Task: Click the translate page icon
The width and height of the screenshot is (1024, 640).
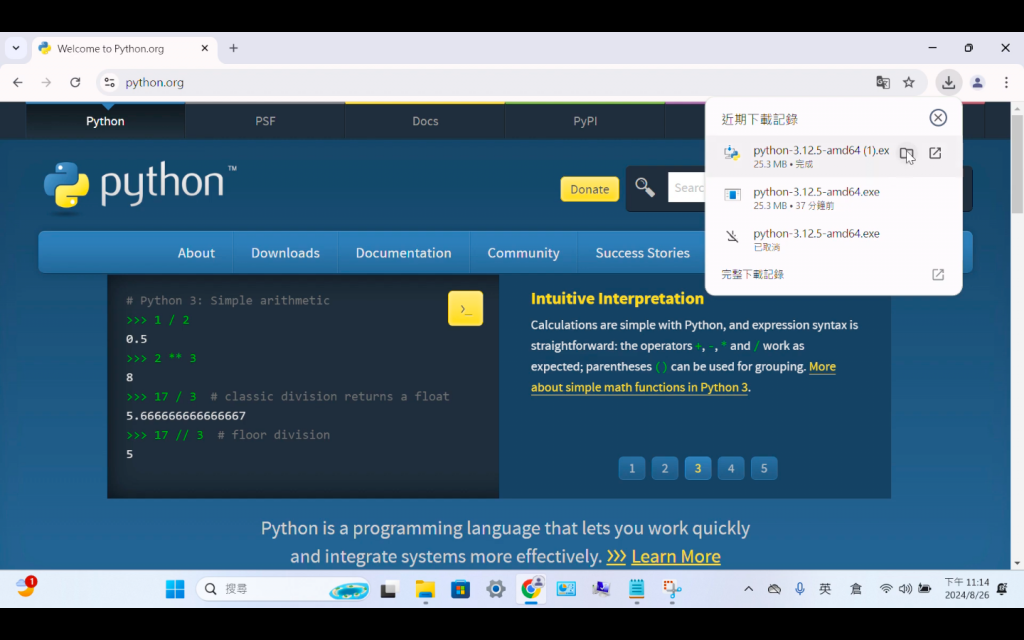Action: (x=883, y=82)
